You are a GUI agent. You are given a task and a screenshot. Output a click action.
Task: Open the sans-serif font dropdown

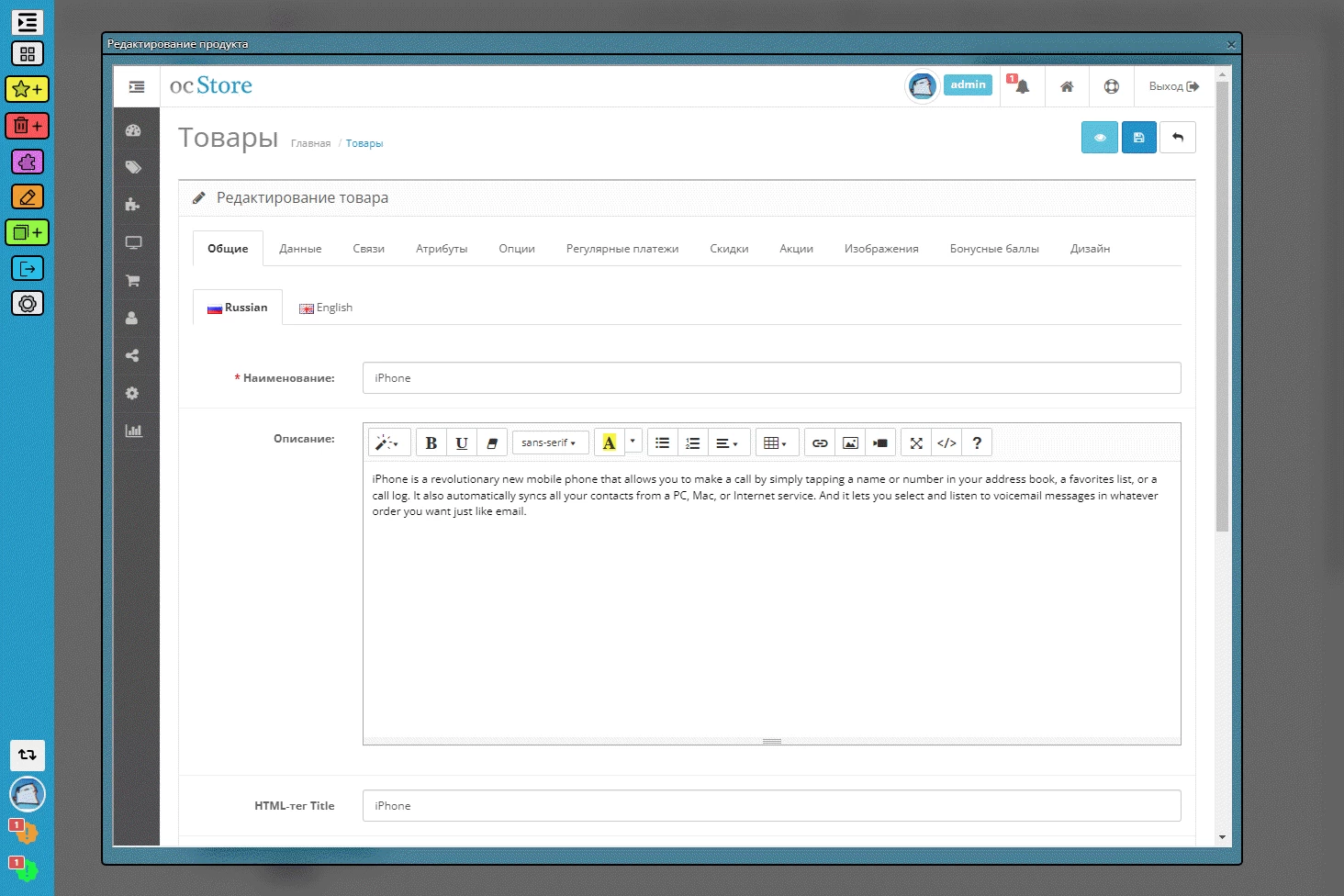[549, 442]
